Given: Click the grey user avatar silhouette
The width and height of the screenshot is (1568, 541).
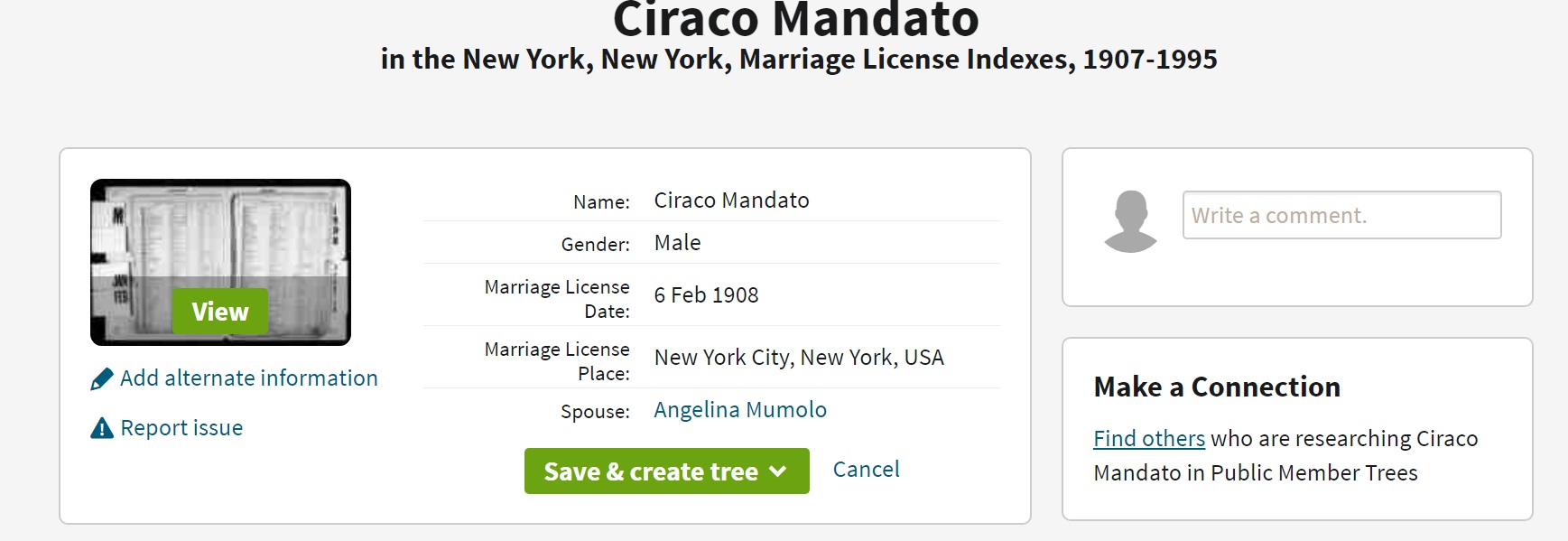Looking at the screenshot, I should [x=1130, y=221].
